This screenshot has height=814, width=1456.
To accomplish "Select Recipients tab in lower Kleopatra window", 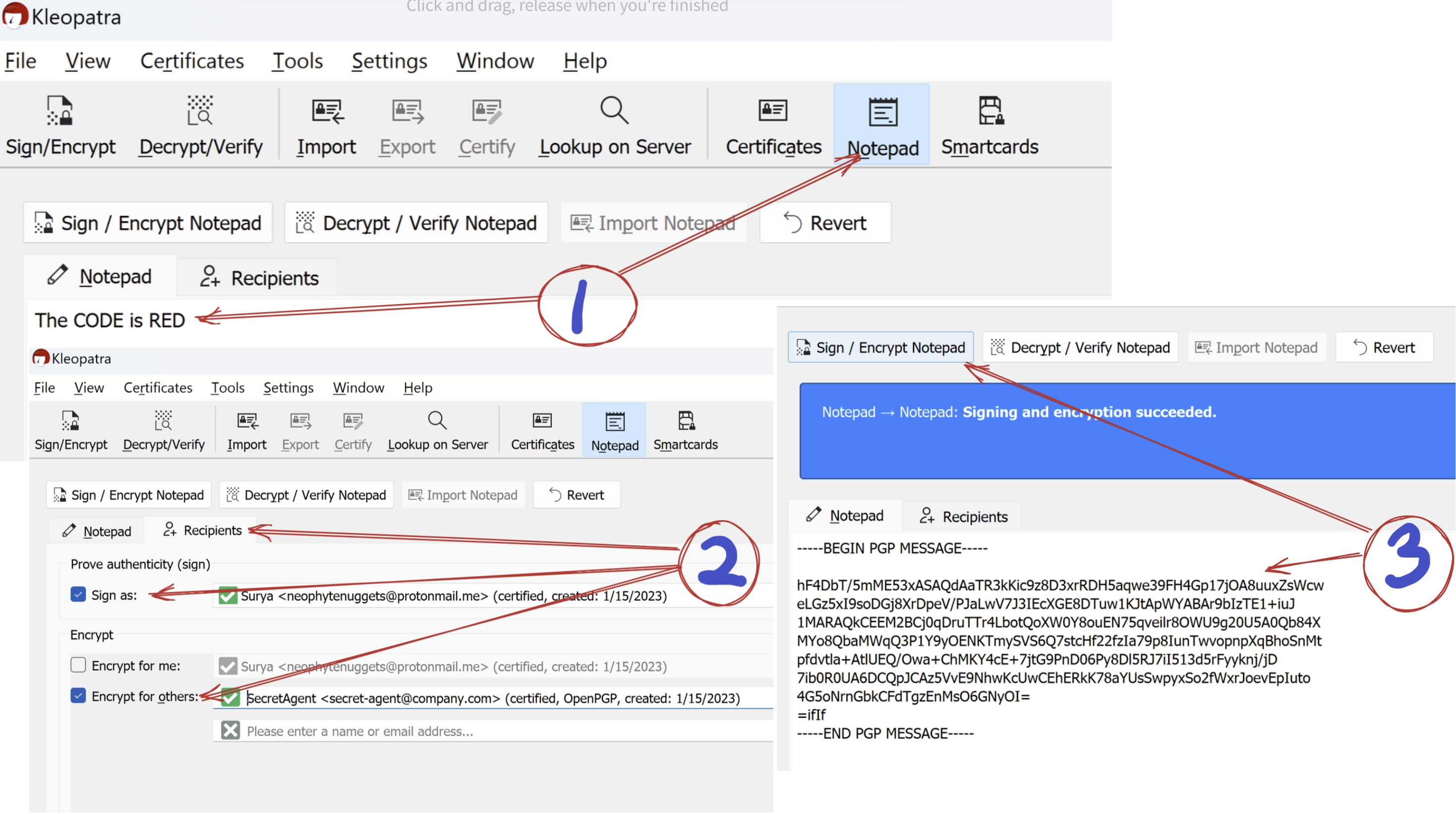I will (x=202, y=530).
